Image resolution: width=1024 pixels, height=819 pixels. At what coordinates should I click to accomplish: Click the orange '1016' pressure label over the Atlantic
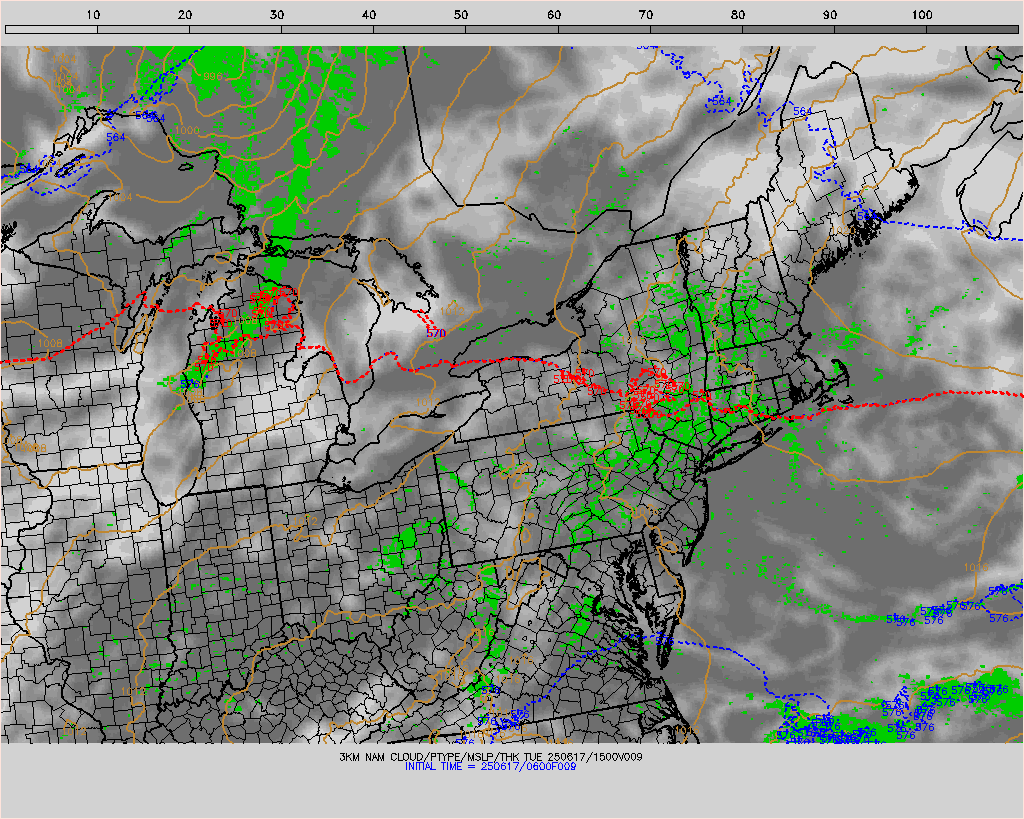976,568
